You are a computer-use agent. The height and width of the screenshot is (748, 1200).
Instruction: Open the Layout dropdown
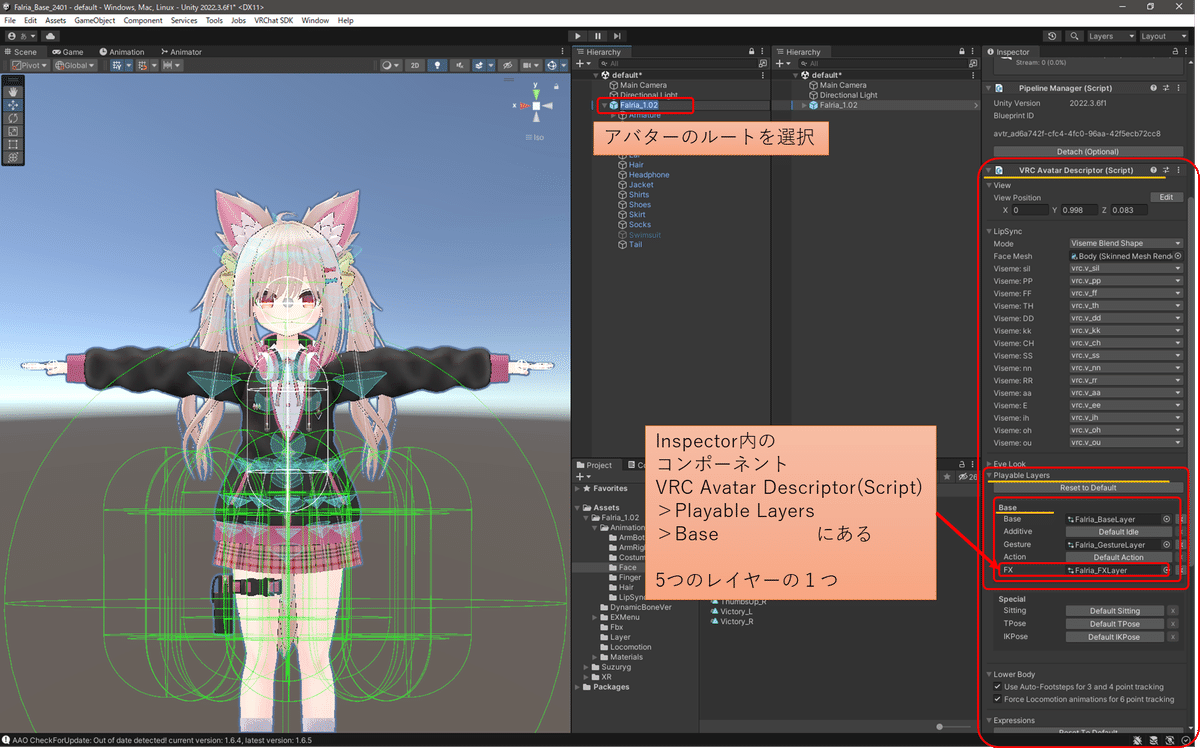point(1165,36)
